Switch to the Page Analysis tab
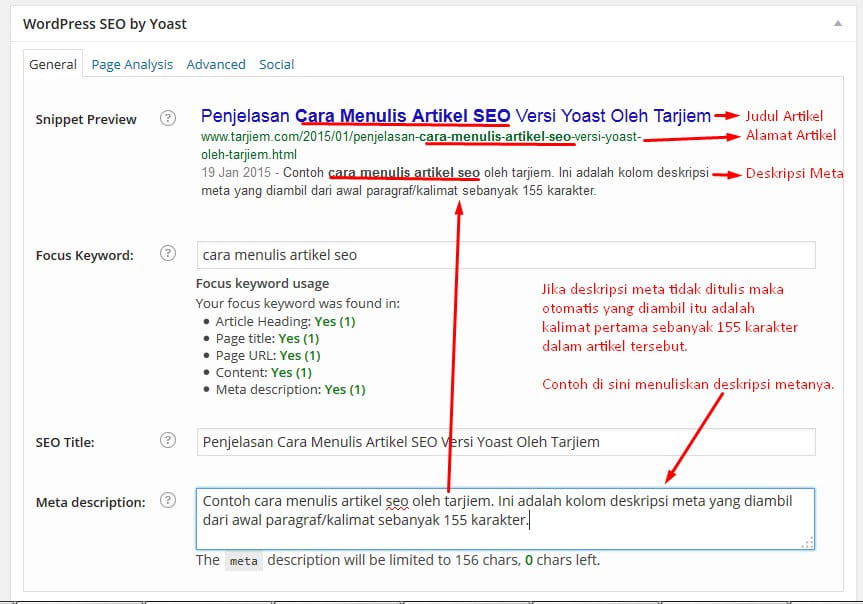The width and height of the screenshot is (863, 604). pos(131,63)
